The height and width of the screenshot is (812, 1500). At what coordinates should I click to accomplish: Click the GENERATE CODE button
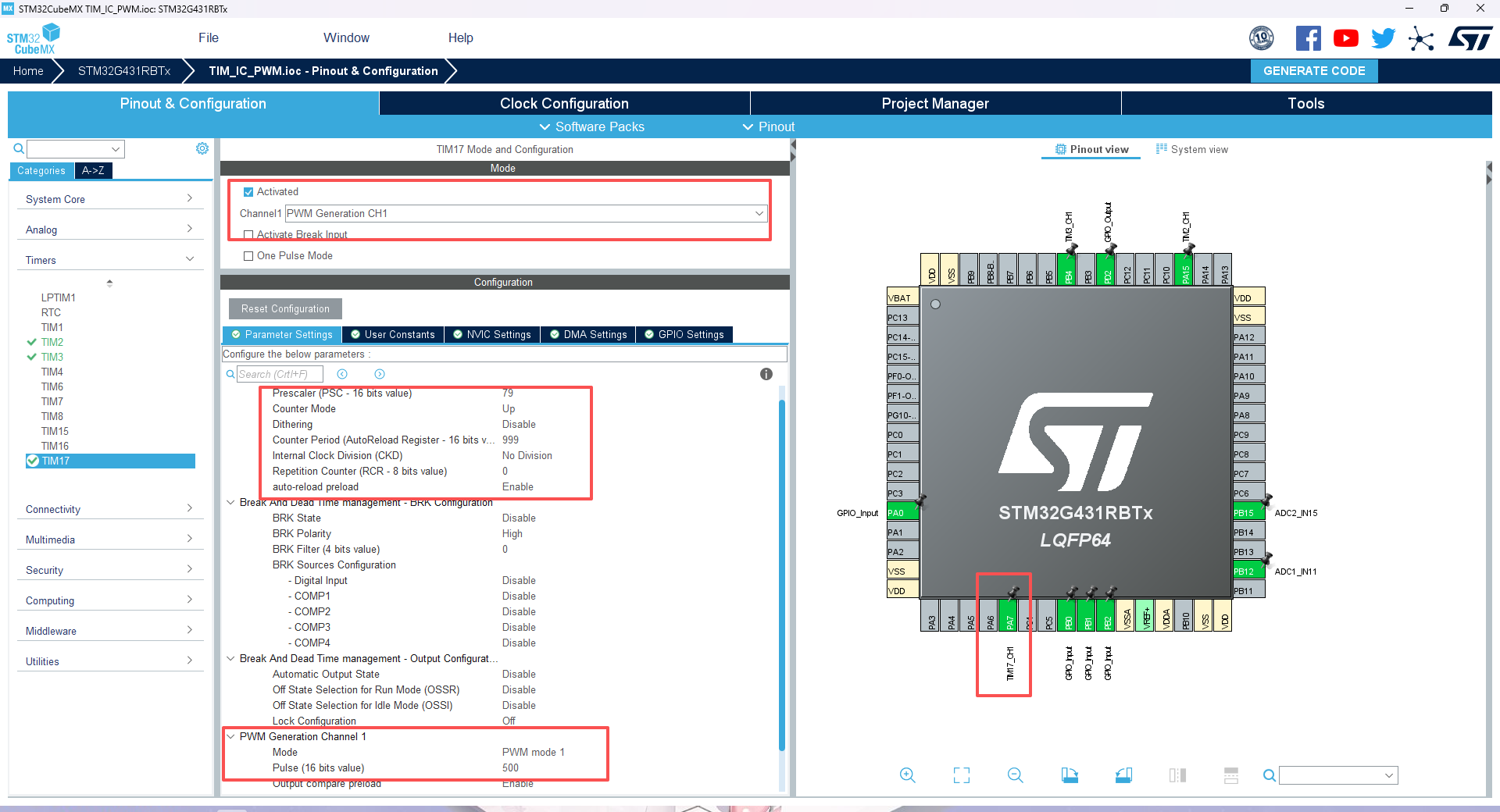[1314, 70]
